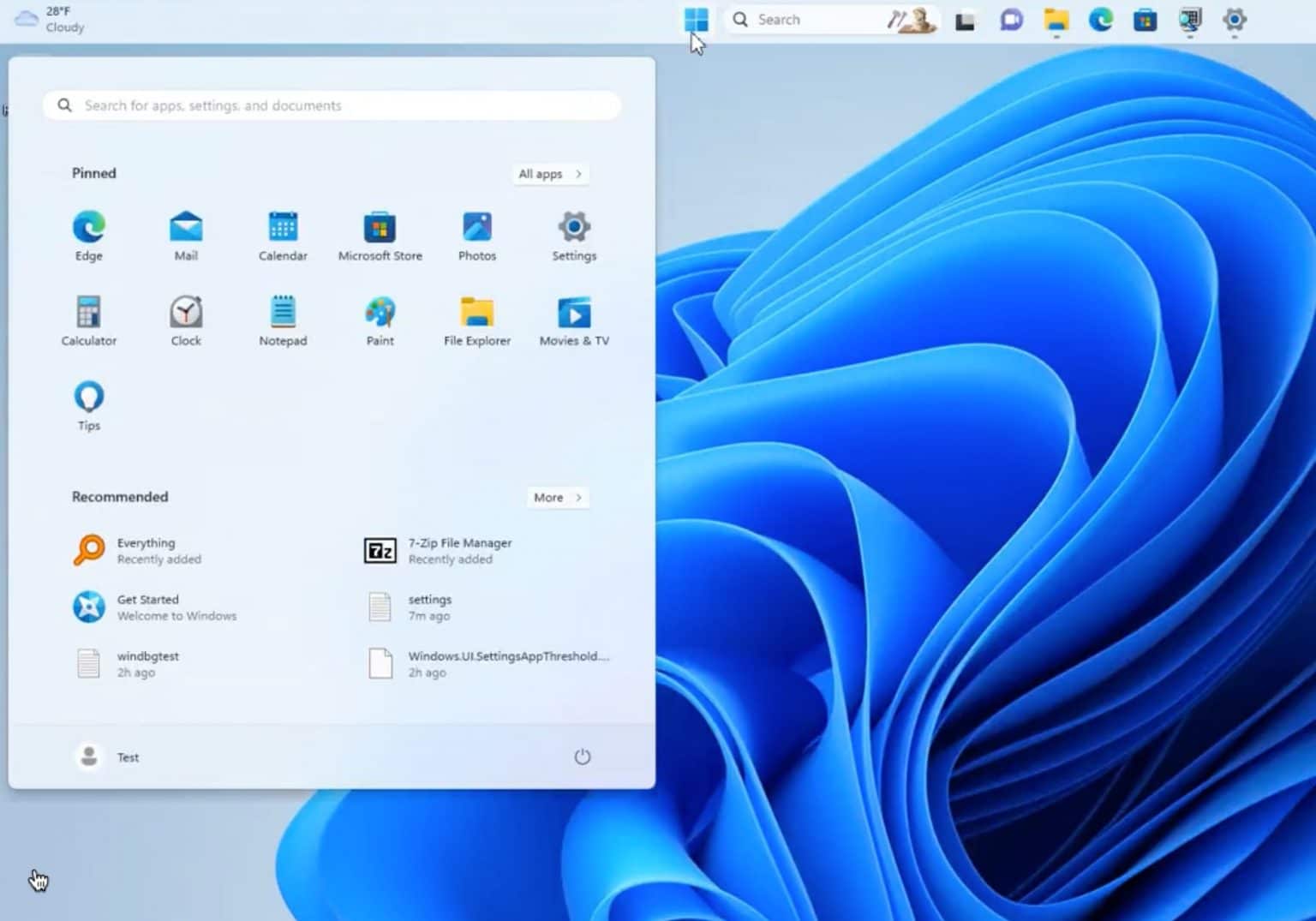Open the Start menu via the Windows logo
The width and height of the screenshot is (1316, 921).
tap(696, 20)
